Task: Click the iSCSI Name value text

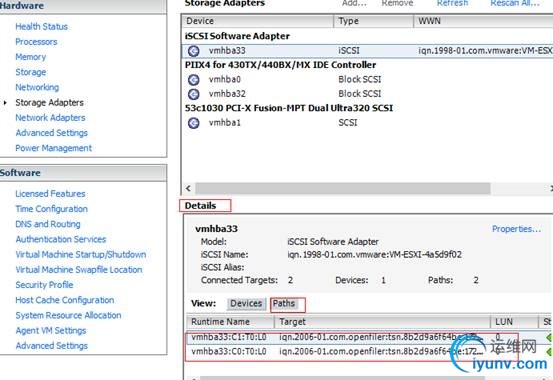Action: [x=375, y=255]
